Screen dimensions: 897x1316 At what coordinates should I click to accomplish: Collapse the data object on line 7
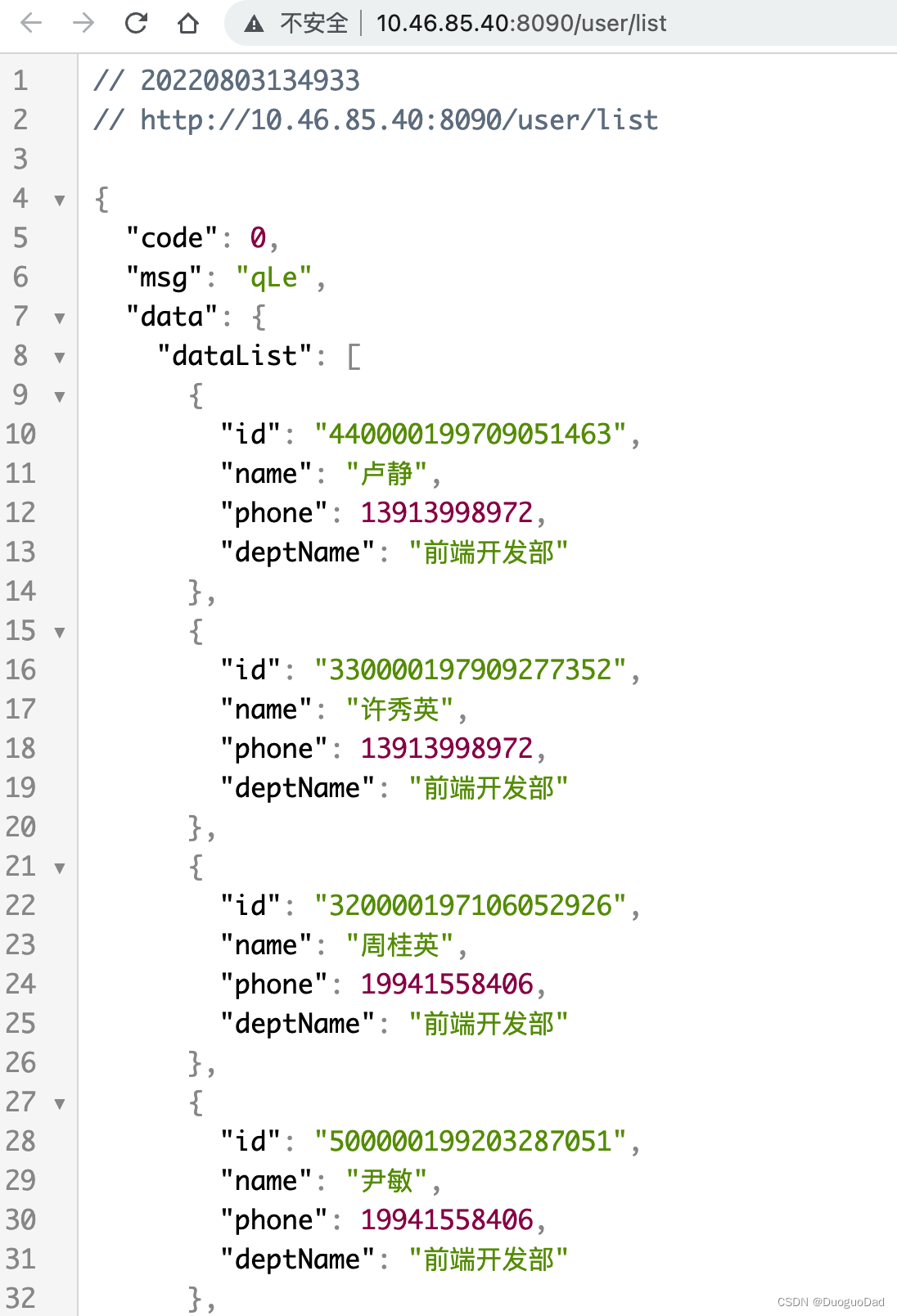tap(58, 317)
